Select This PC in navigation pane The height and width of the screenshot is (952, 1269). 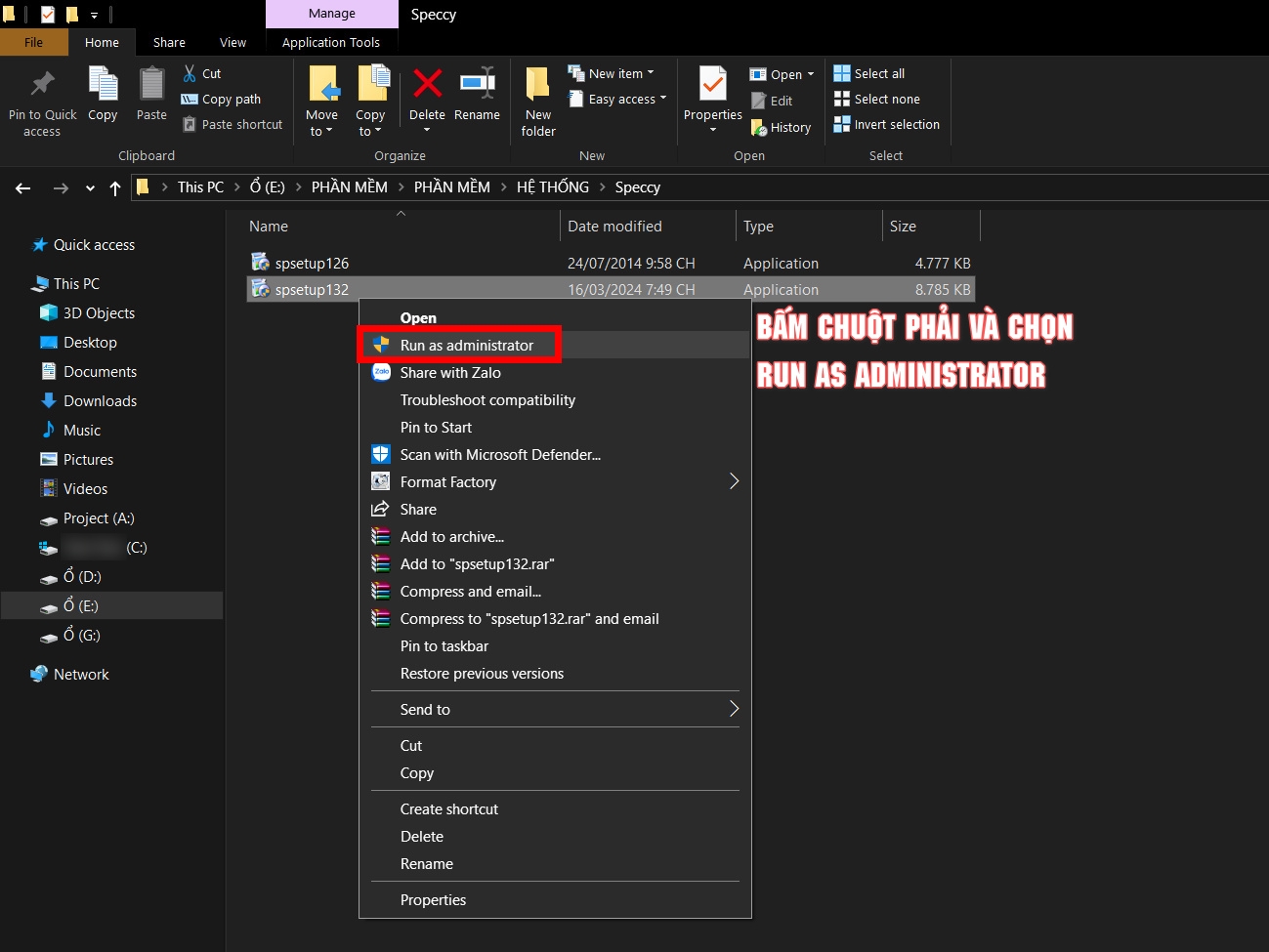[x=76, y=283]
